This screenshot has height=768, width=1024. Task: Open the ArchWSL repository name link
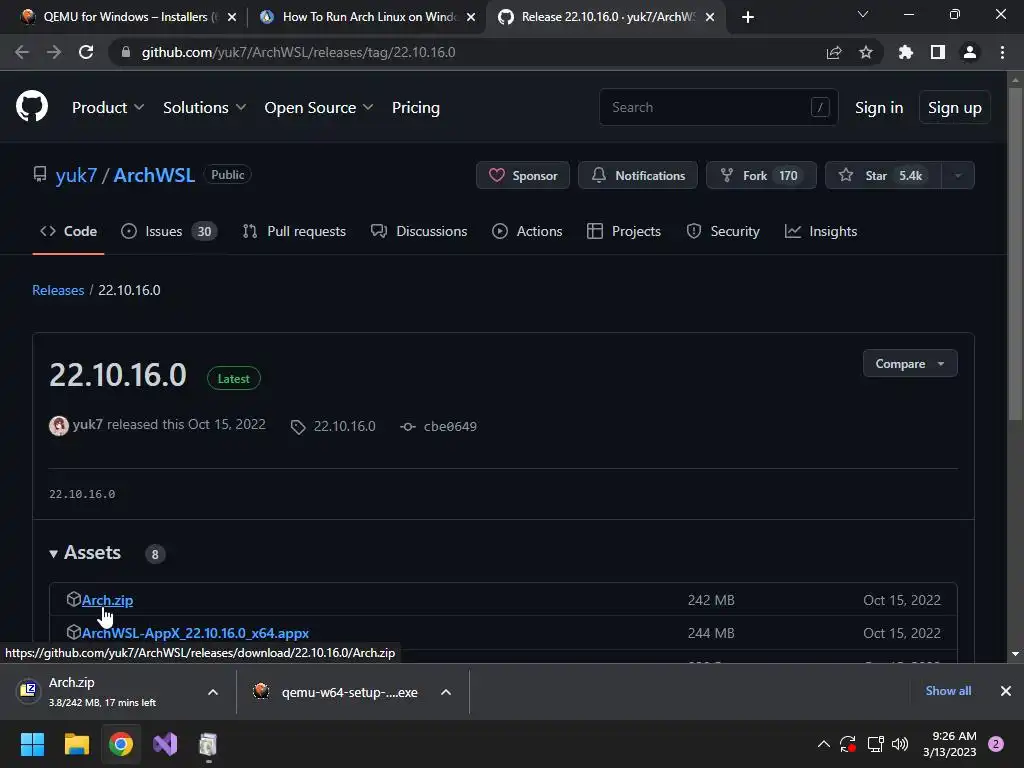pyautogui.click(x=154, y=175)
